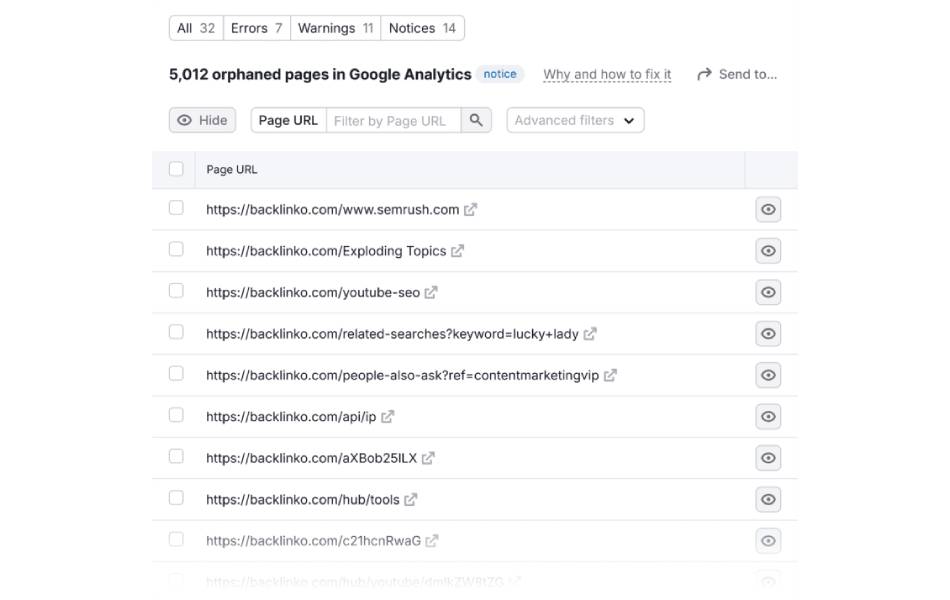Check the box for people-also-ask row
Image resolution: width=950 pixels, height=600 pixels.
click(176, 373)
